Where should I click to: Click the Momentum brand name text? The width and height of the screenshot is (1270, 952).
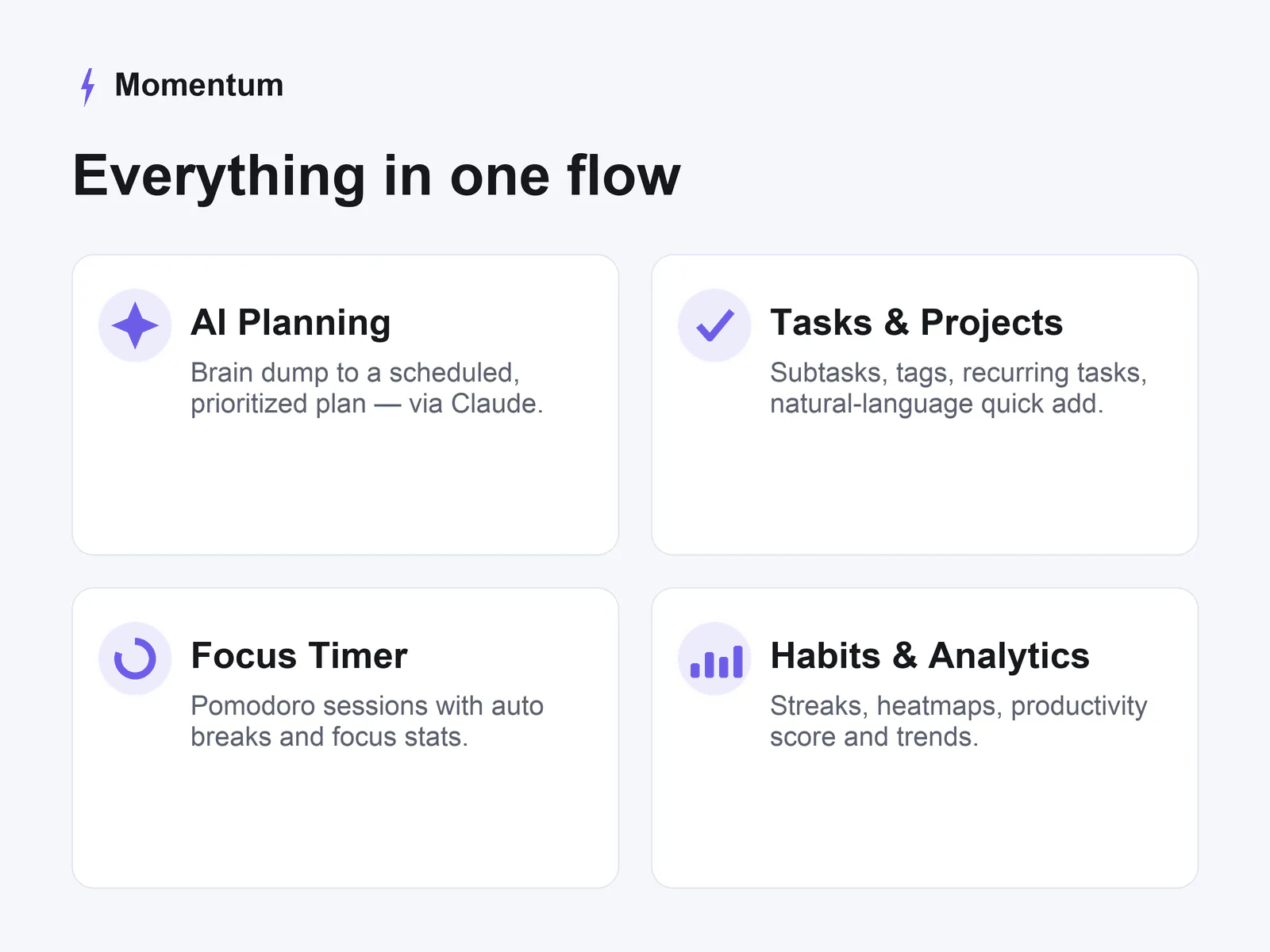click(x=199, y=85)
